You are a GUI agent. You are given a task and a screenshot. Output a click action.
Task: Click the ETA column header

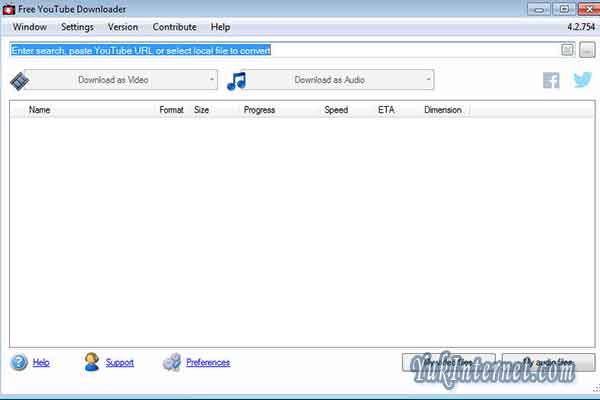[x=386, y=110]
